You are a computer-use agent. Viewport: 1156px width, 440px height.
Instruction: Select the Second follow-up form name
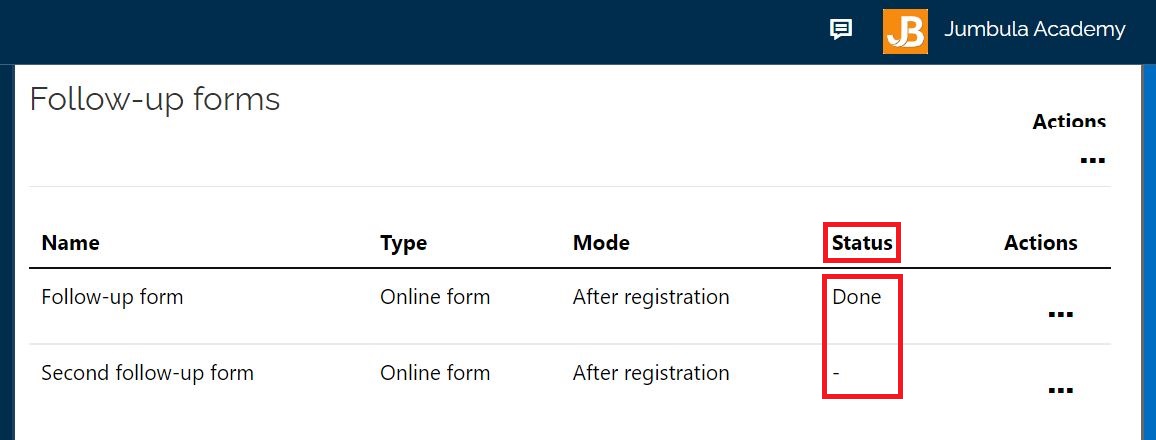(147, 373)
